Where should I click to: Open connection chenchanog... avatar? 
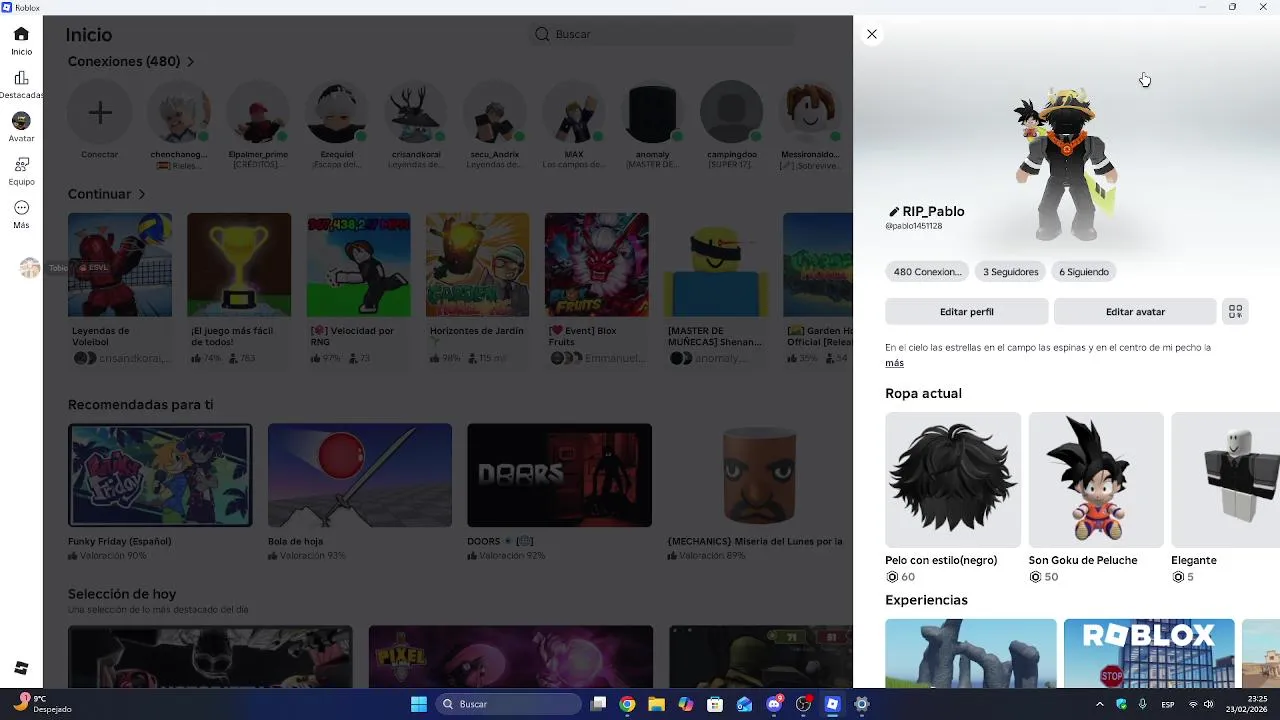(x=179, y=112)
